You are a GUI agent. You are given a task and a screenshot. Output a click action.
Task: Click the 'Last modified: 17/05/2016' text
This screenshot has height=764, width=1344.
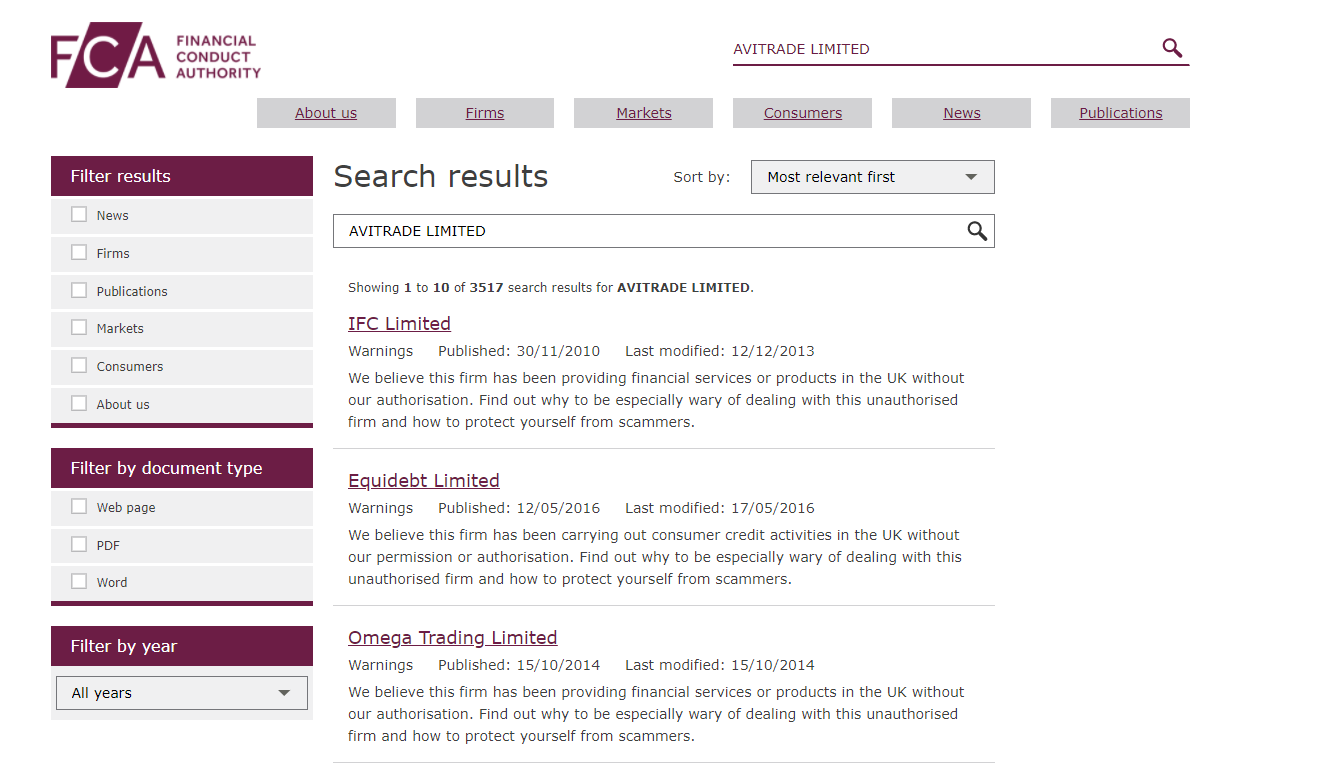[720, 508]
